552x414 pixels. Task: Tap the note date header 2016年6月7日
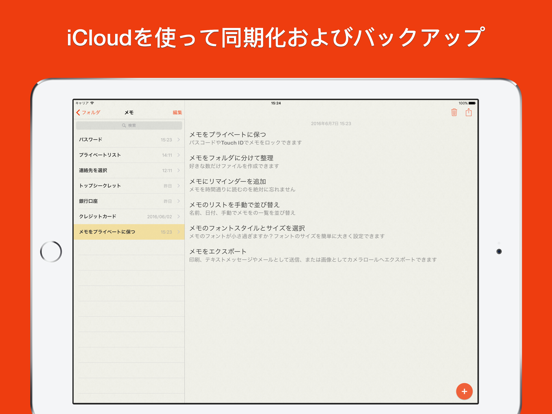click(331, 124)
